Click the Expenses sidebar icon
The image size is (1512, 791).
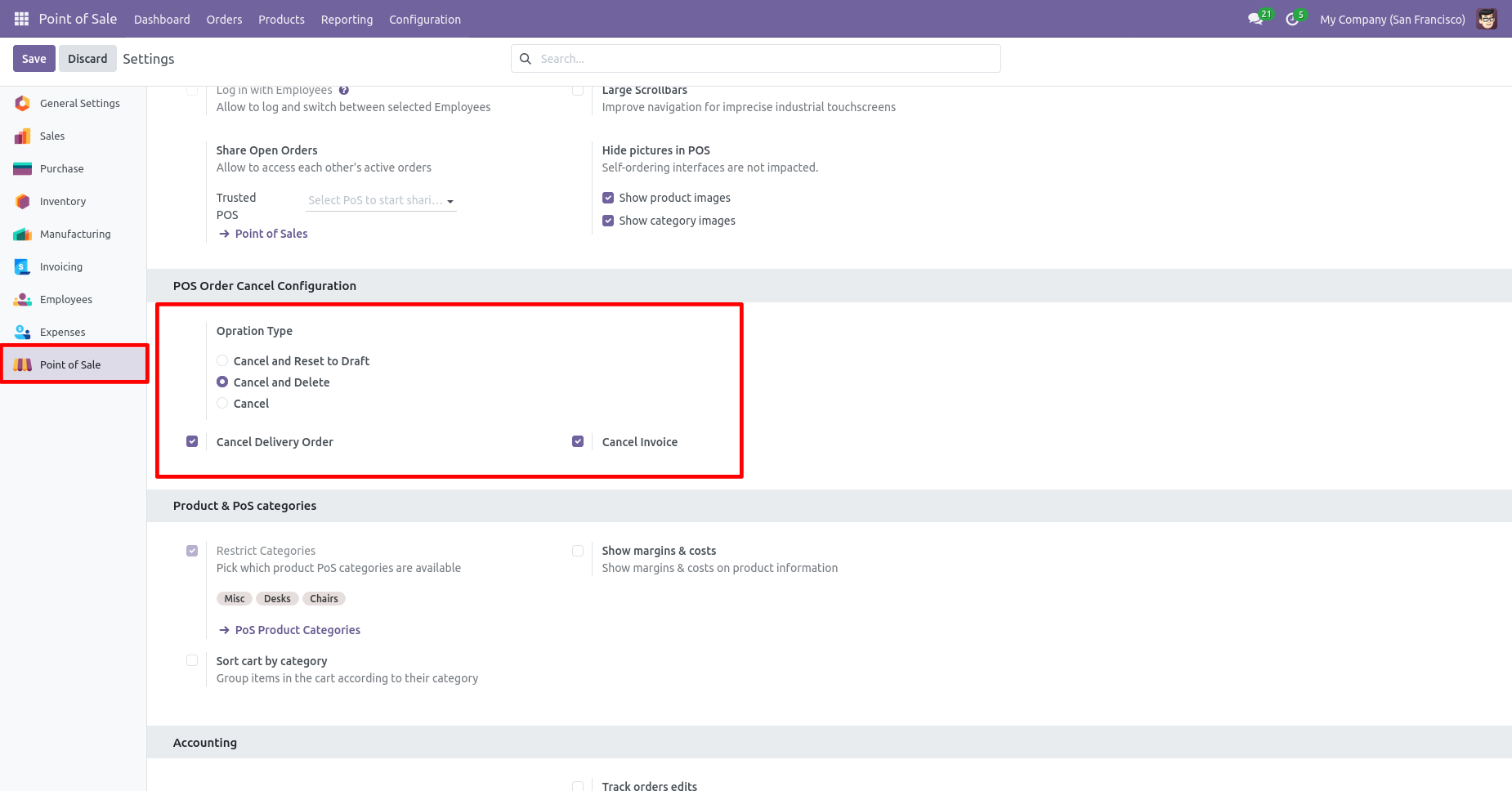pos(23,332)
